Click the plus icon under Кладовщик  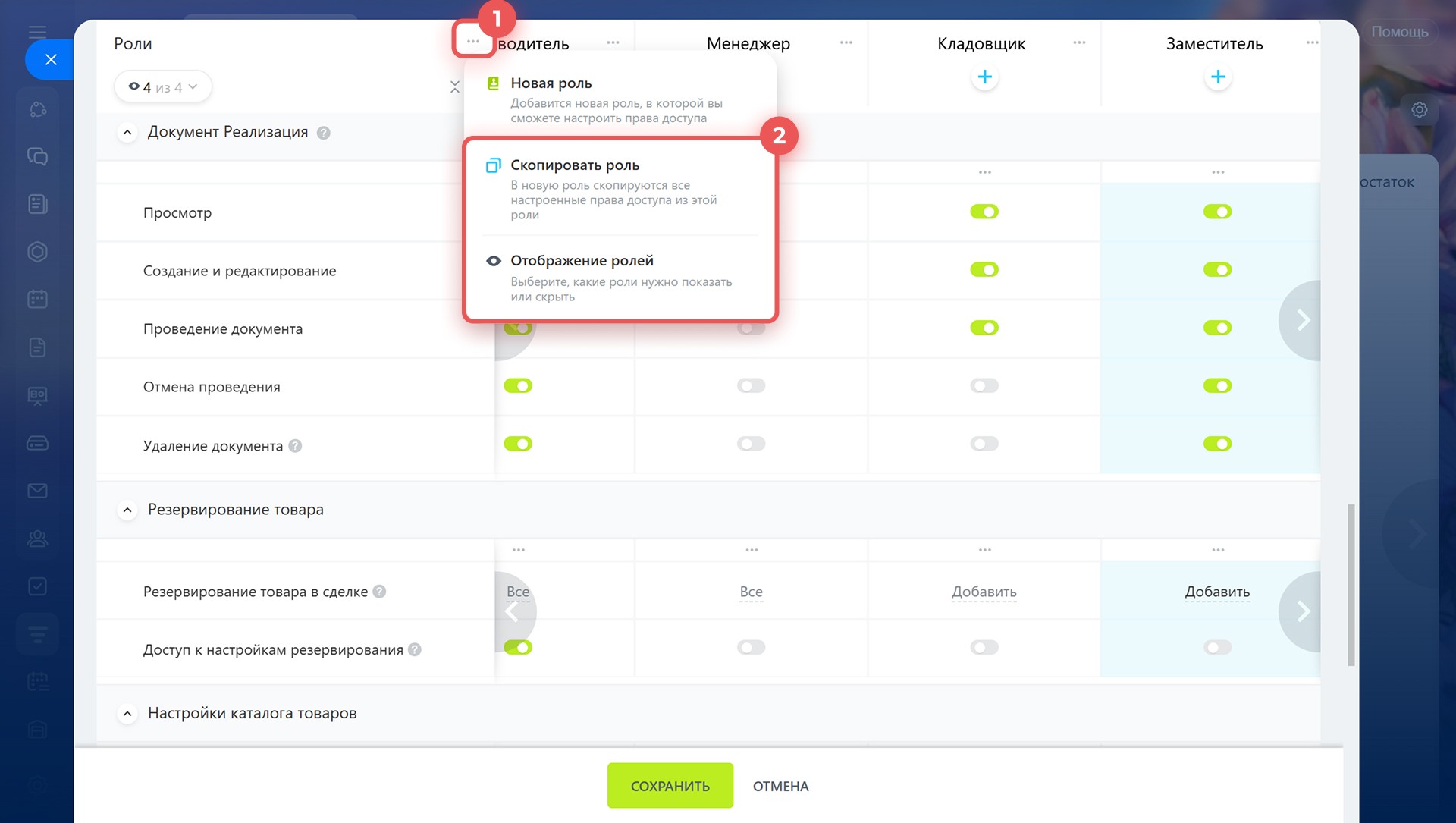tap(984, 77)
